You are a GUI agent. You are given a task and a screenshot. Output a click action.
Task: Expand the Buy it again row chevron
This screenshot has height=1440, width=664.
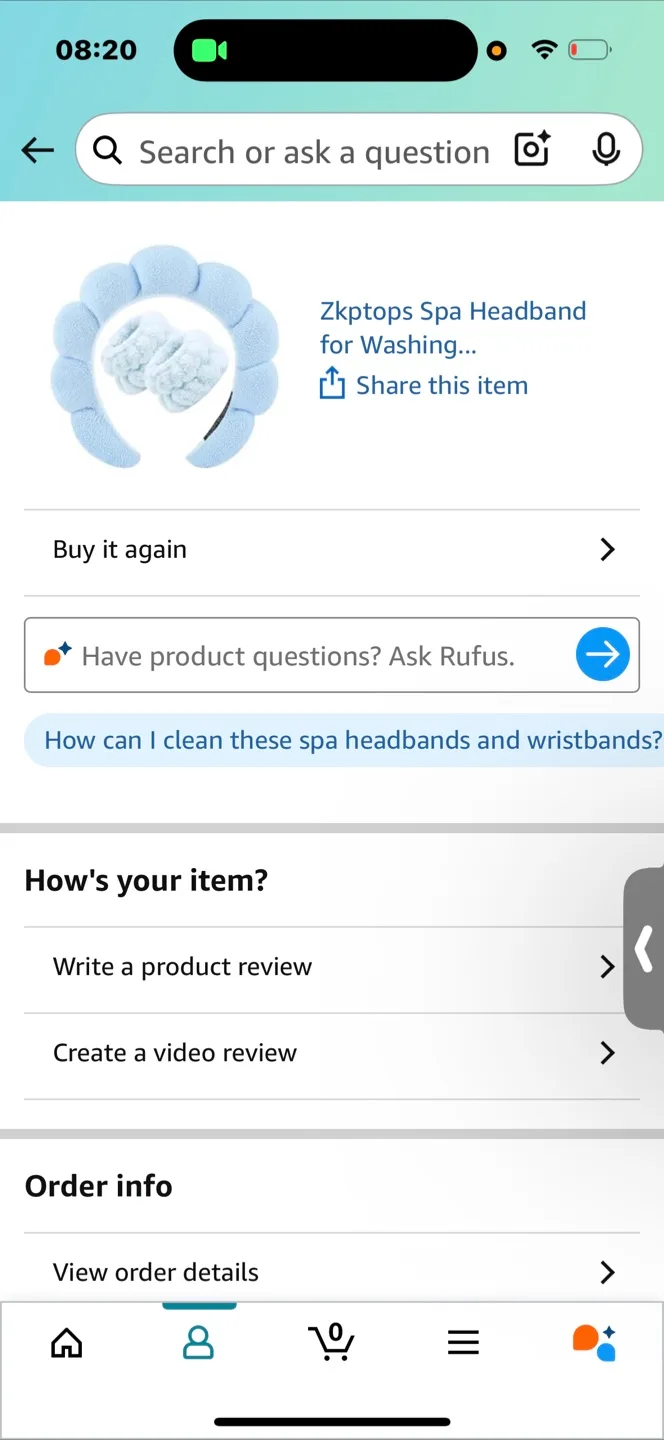(x=607, y=549)
